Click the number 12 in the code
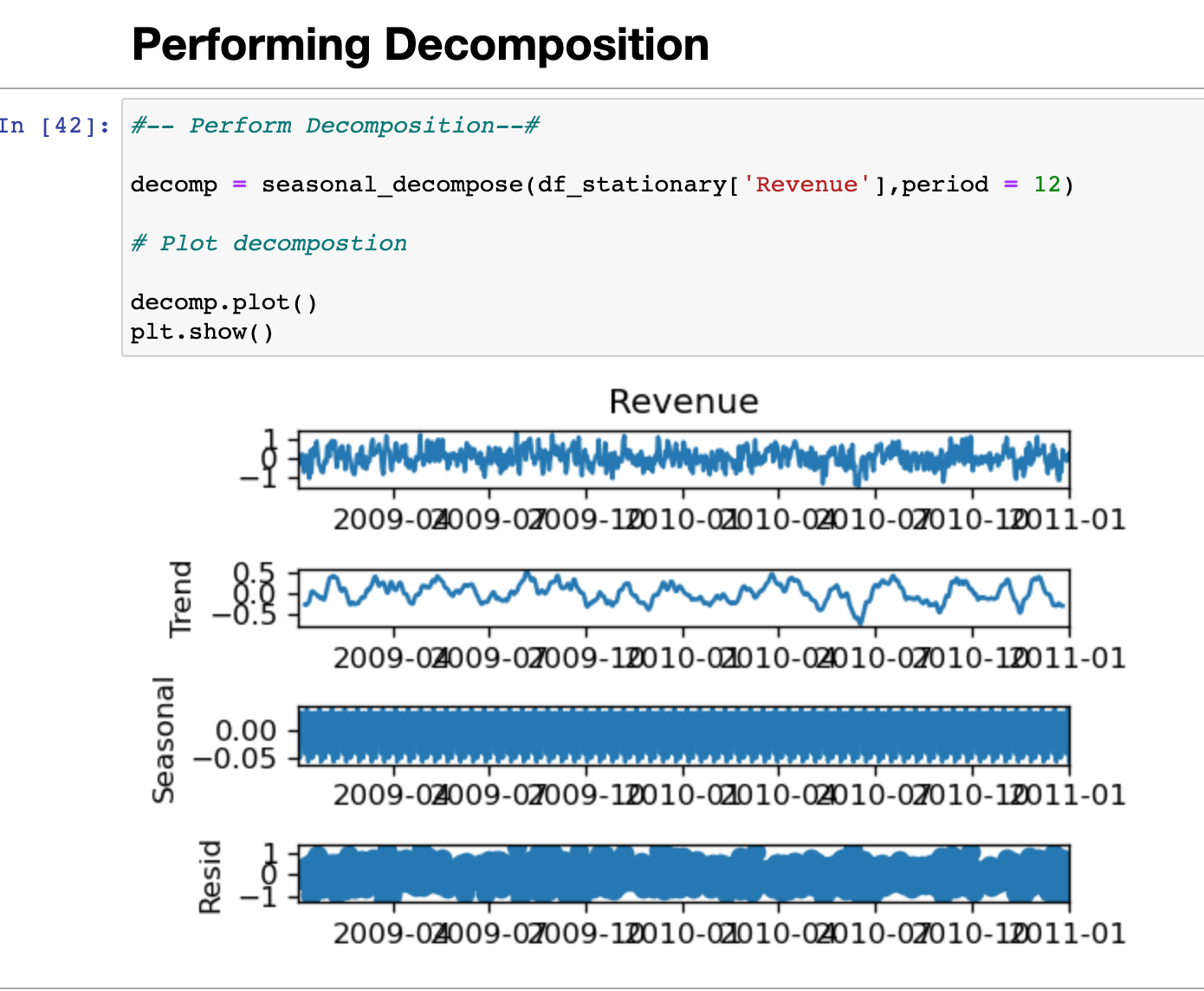 (1046, 185)
